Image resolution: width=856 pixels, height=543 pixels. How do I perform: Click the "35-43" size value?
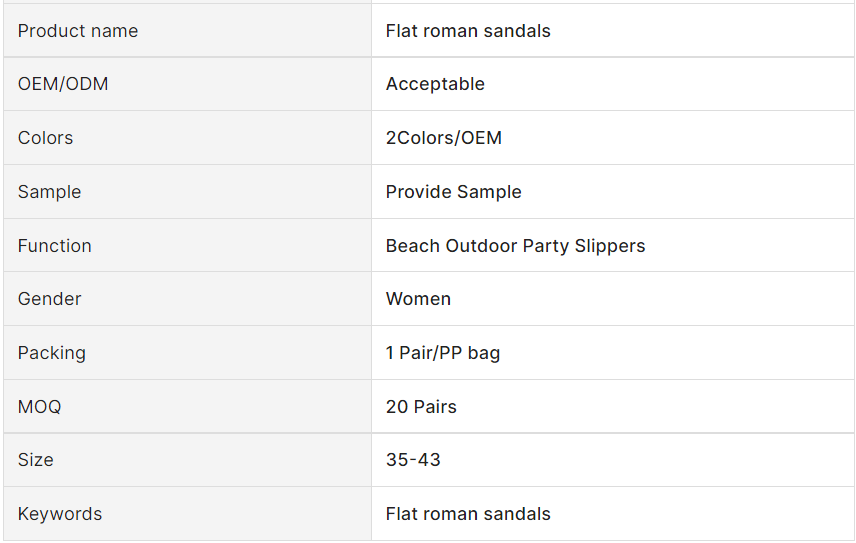pos(413,460)
